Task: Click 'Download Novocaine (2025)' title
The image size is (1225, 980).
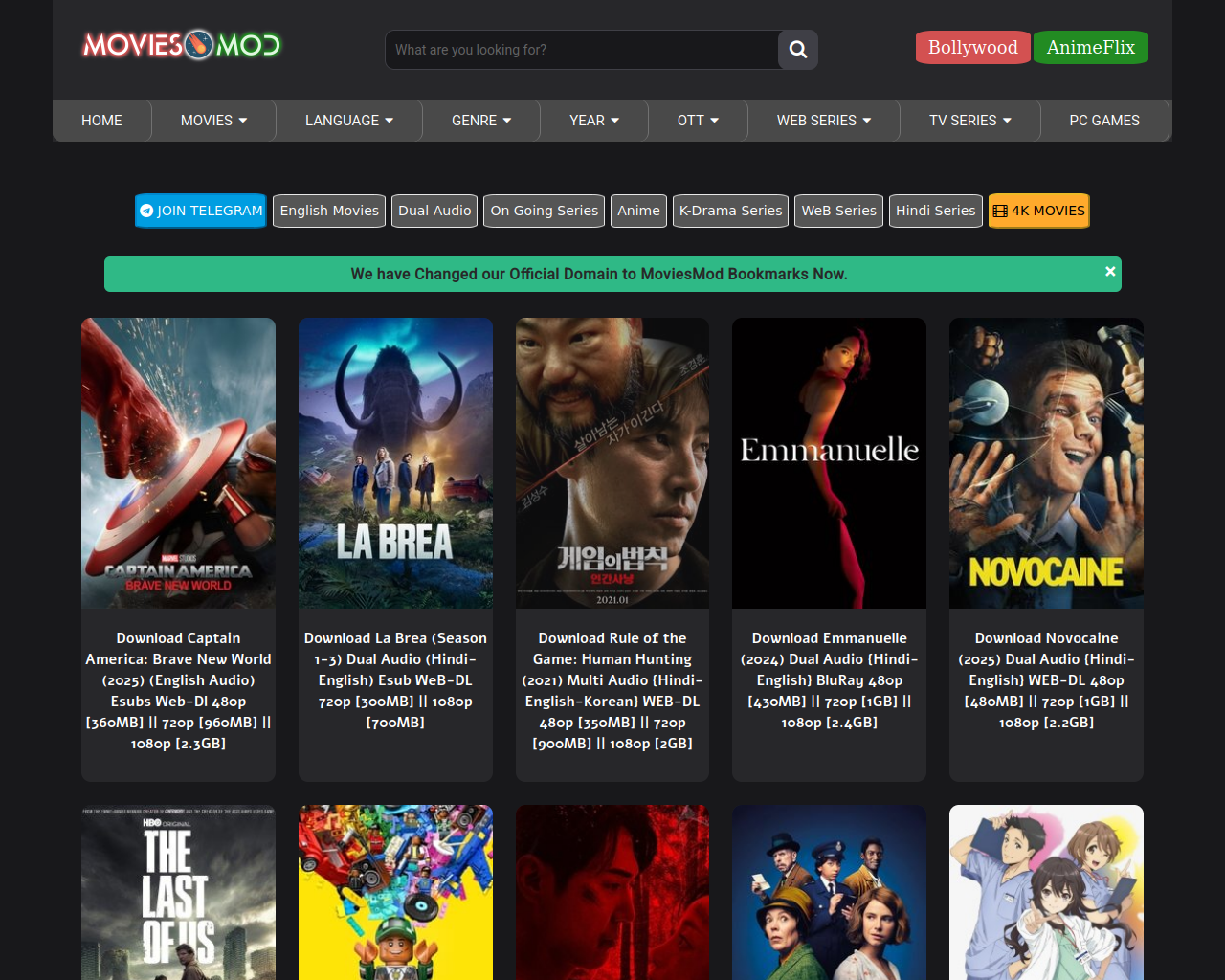Action: (x=1046, y=680)
